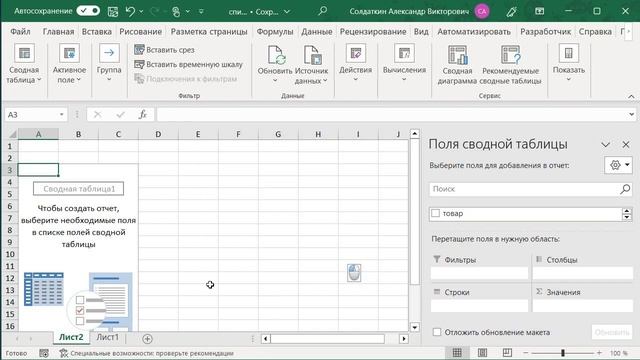Switch to the Вставка tab
The width and height of the screenshot is (640, 360).
pyautogui.click(x=96, y=31)
